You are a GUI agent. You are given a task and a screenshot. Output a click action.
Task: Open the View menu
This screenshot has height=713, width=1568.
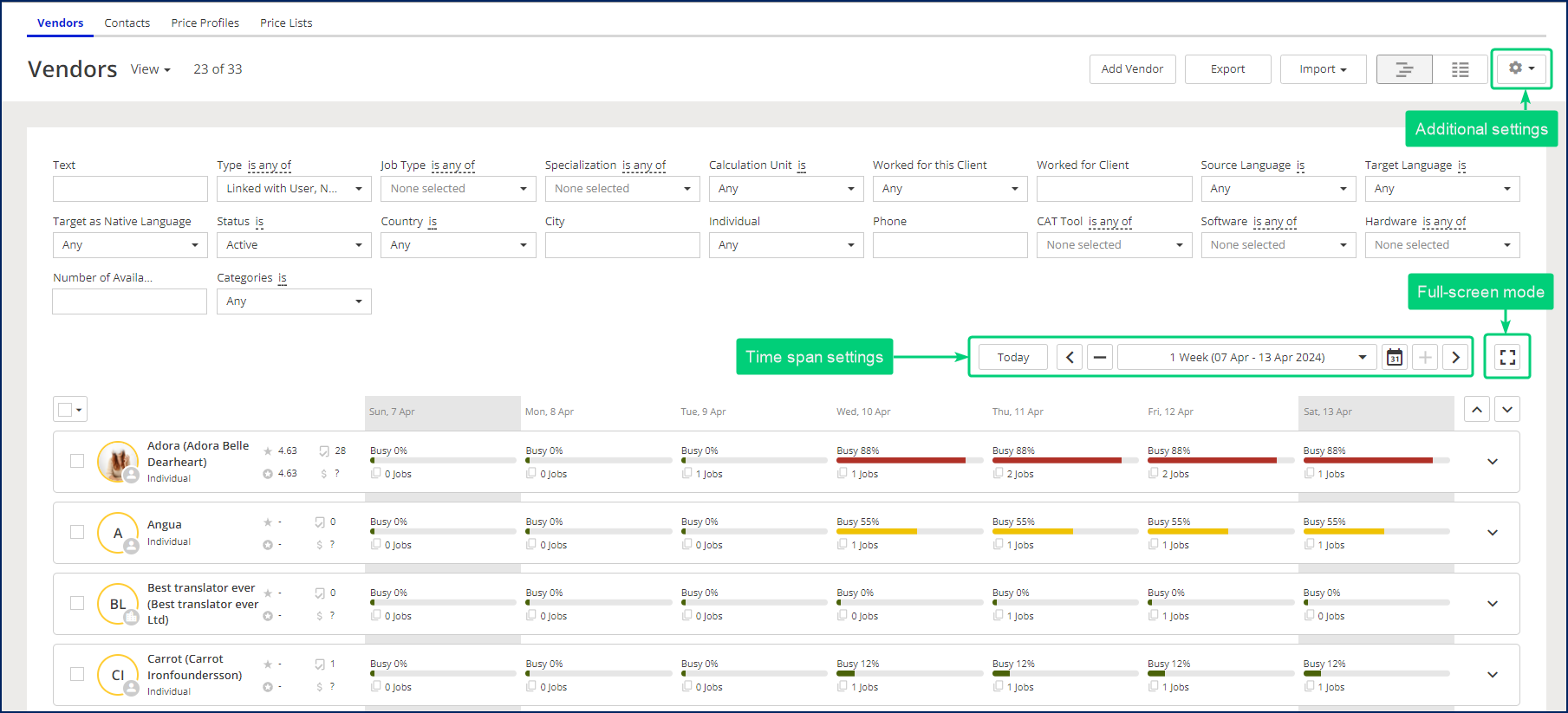pyautogui.click(x=151, y=69)
